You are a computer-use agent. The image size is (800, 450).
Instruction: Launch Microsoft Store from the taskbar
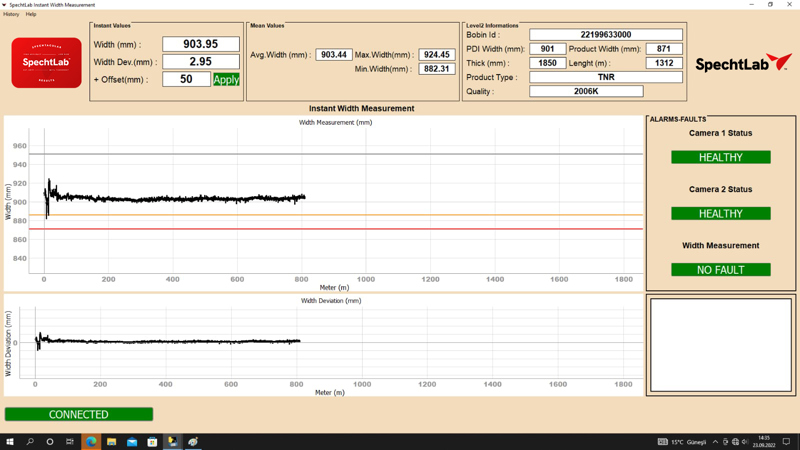click(x=152, y=441)
